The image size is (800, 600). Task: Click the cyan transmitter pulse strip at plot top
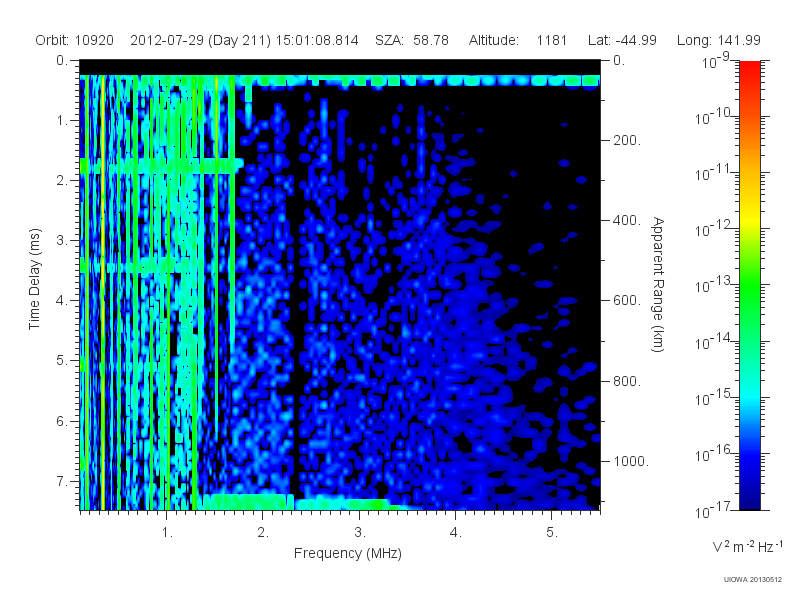(x=340, y=81)
